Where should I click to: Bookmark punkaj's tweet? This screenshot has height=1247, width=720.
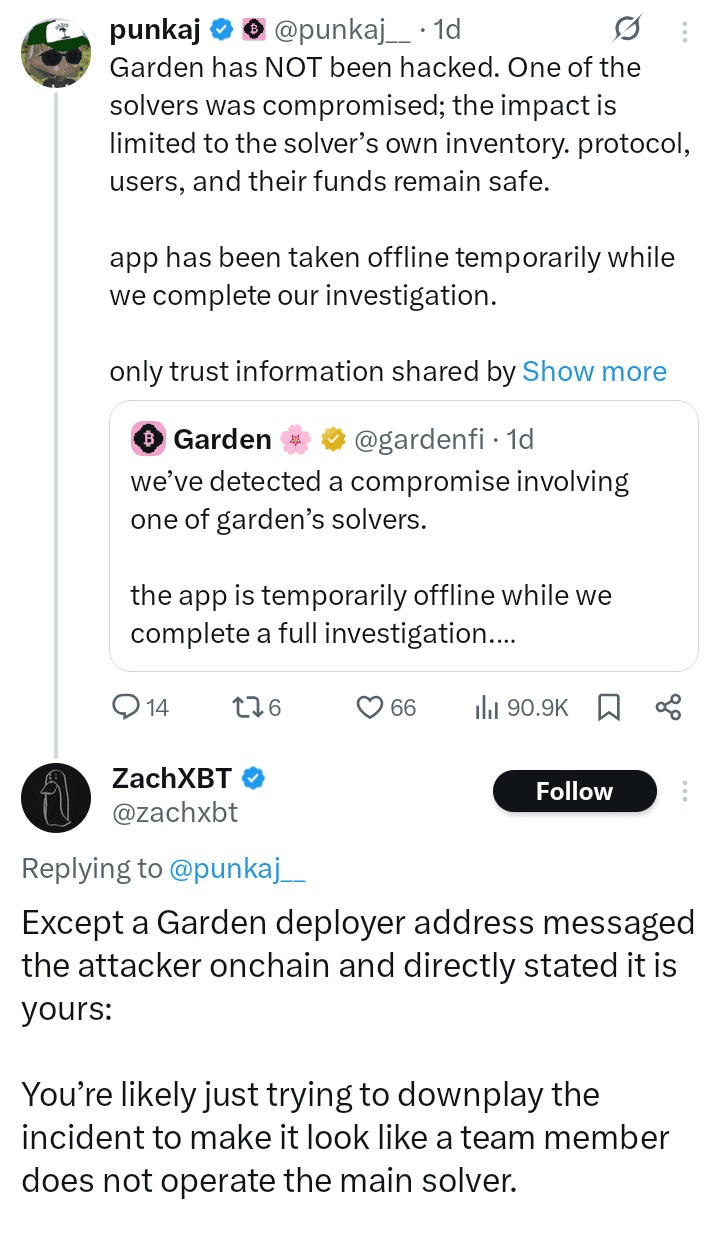tap(608, 708)
